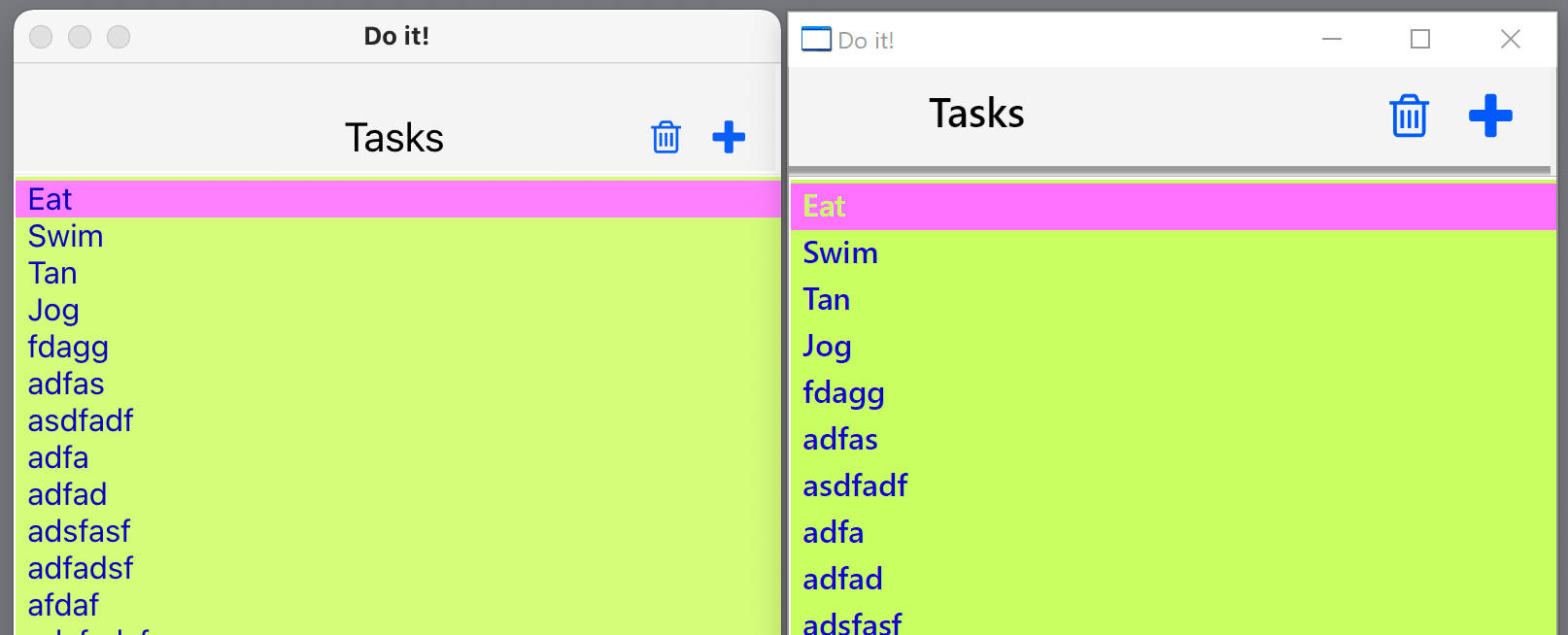
Task: Click the highlighted Eat task in the Windows-style window
Action: click(824, 206)
